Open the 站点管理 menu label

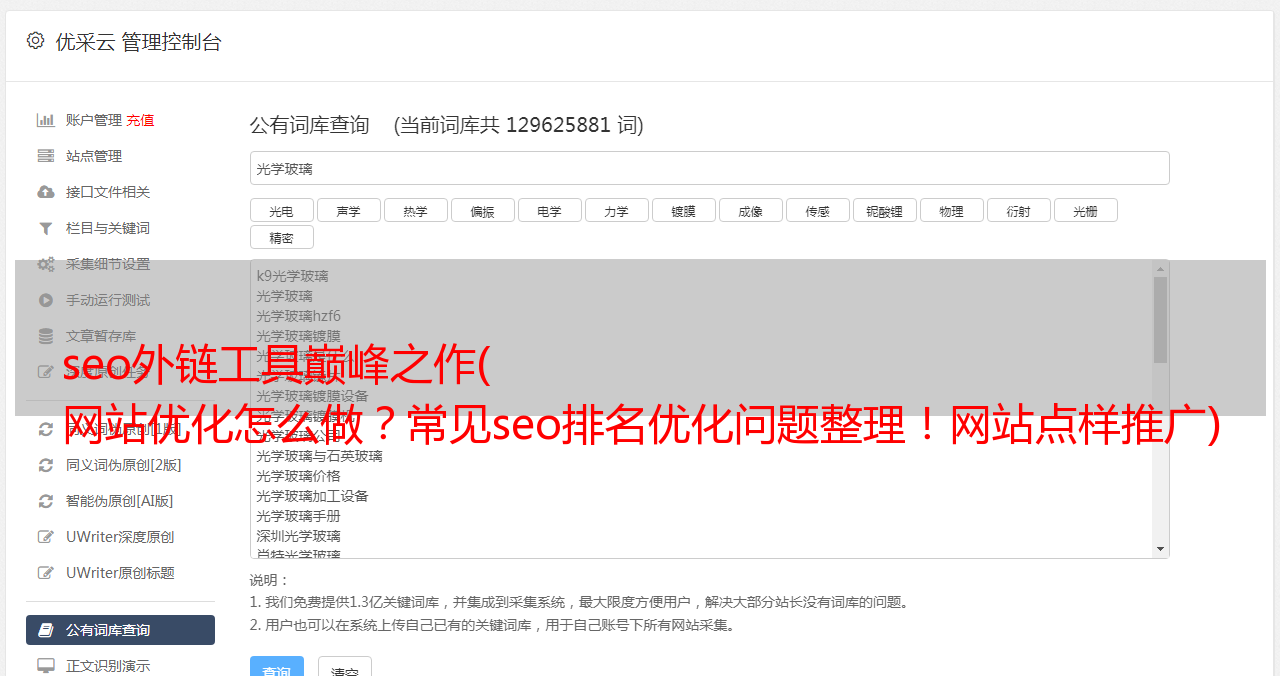coord(94,156)
